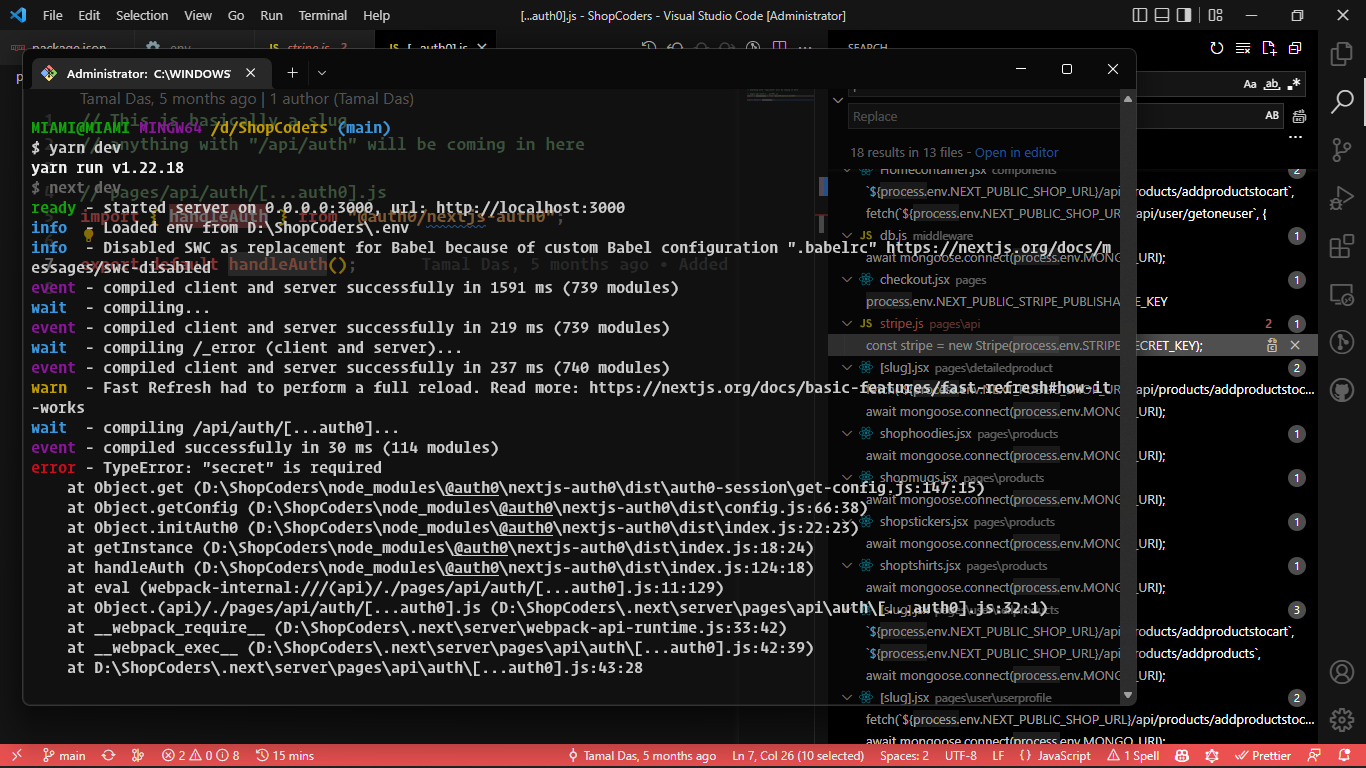Open a new search editor
1366x768 pixels.
1269,48
